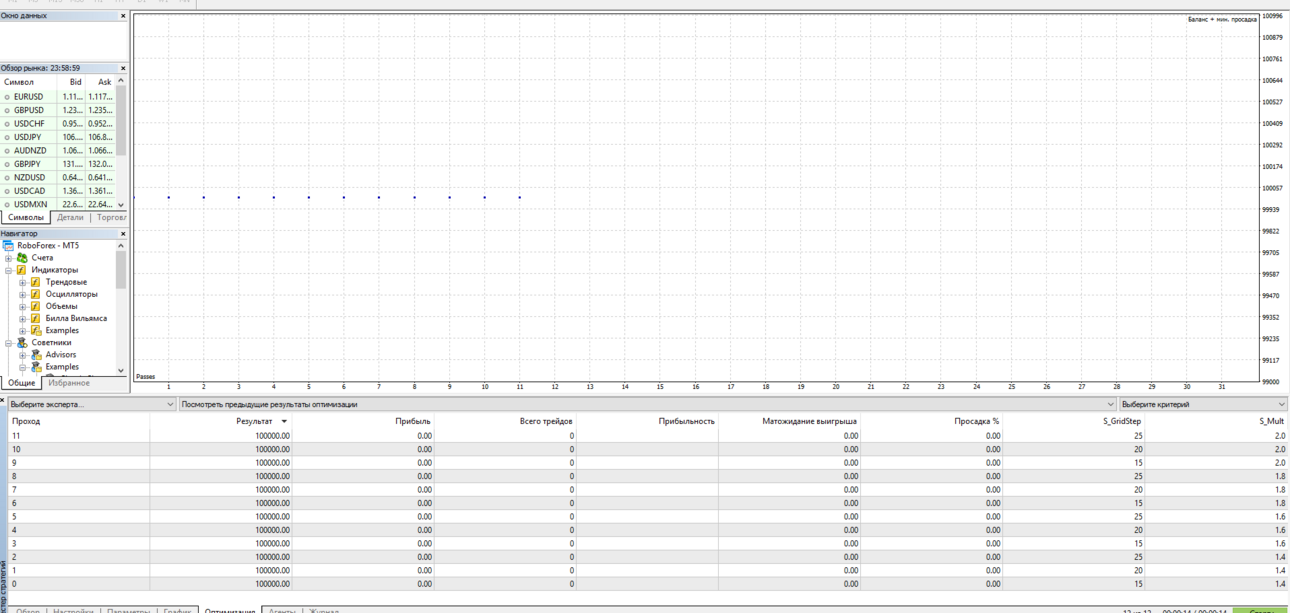Open the Общие tab in Navigator
This screenshot has width=1290, height=613.
[x=21, y=383]
